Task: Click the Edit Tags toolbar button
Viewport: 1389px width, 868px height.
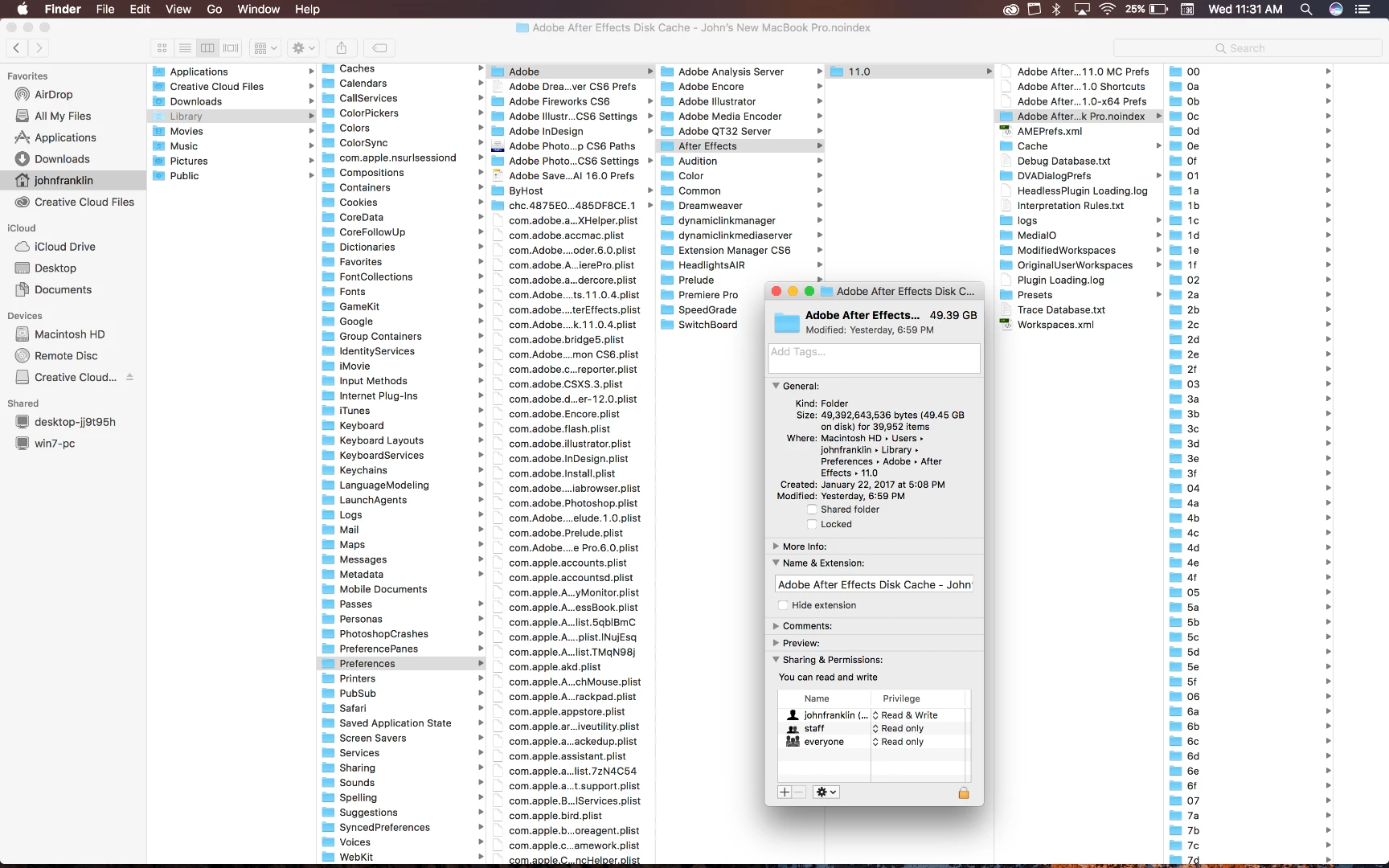Action: pos(380,48)
